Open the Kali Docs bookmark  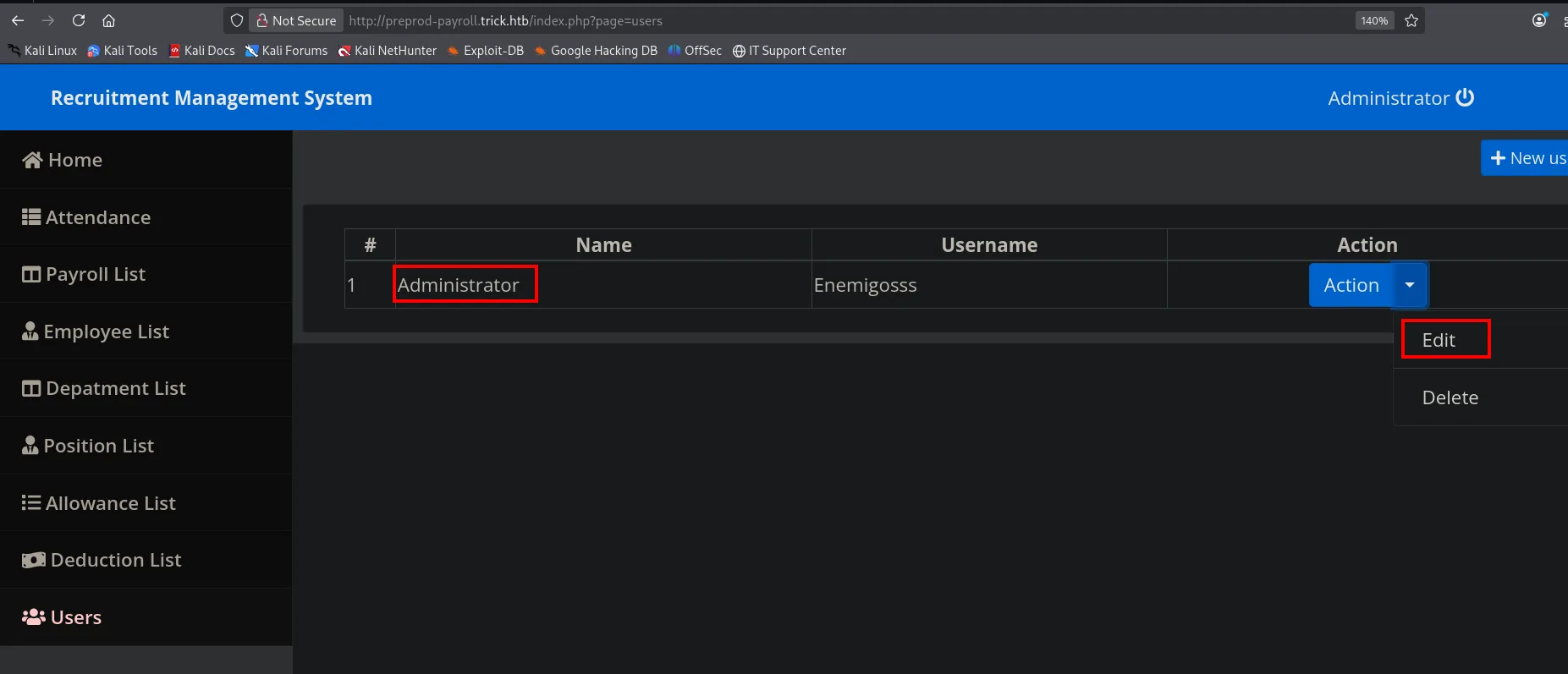[202, 51]
